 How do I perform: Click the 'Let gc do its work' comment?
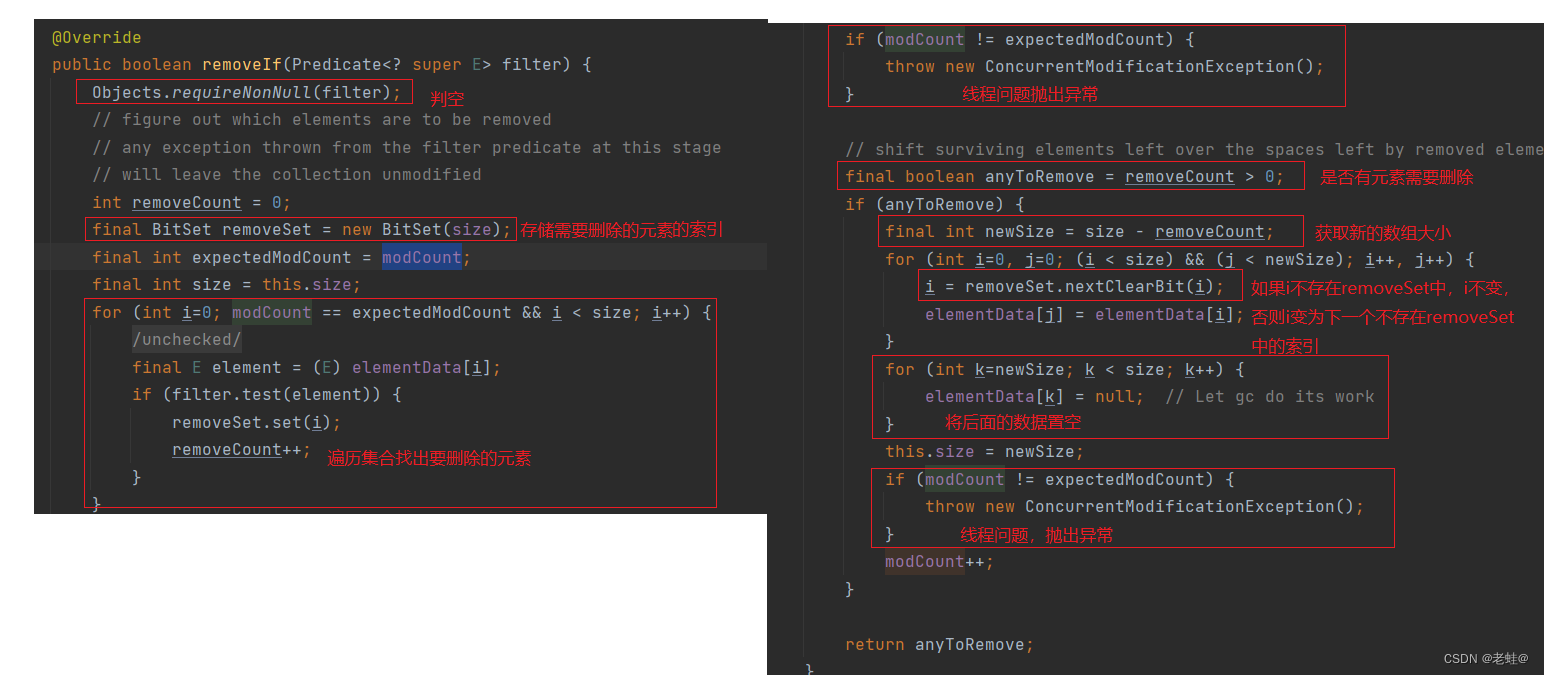coord(1270,397)
